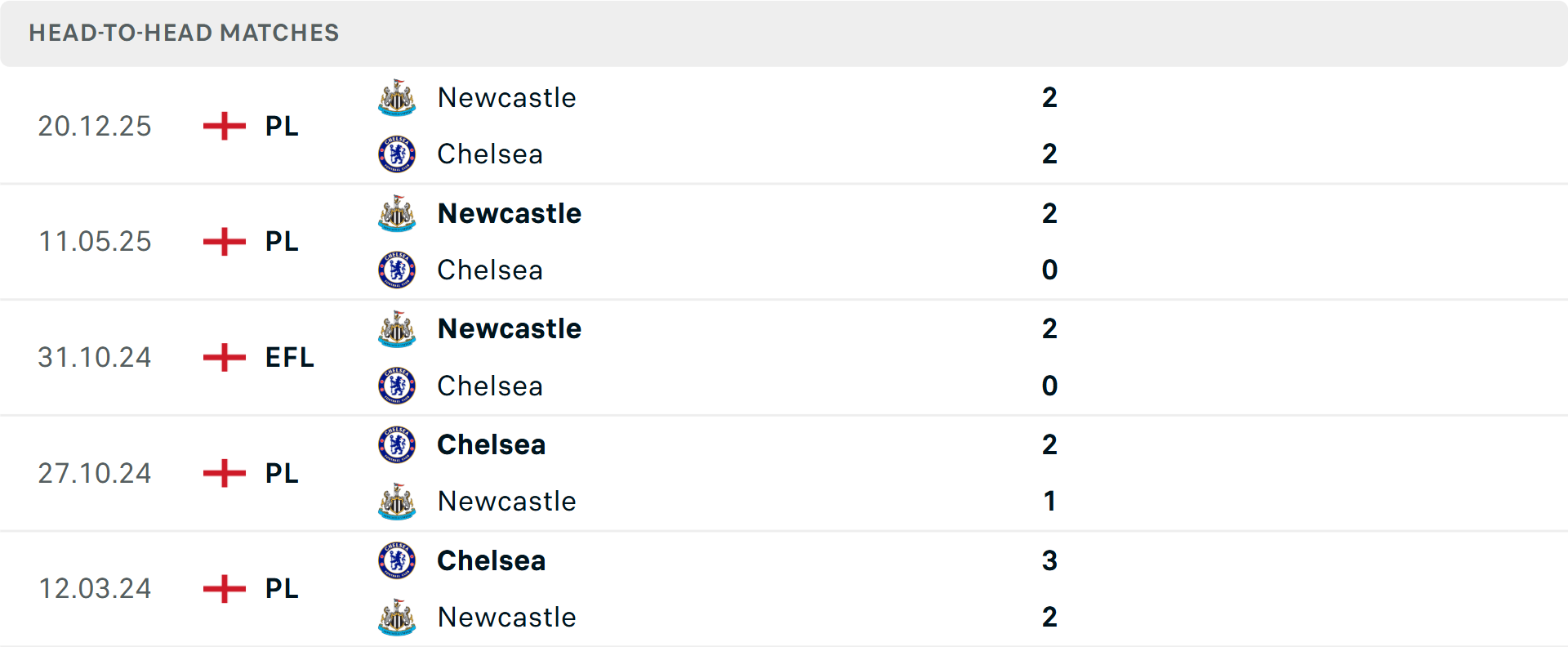Click the Chelsea badge in the 20.12.25 match
Image resolution: width=1568 pixels, height=647 pixels.
tap(396, 154)
